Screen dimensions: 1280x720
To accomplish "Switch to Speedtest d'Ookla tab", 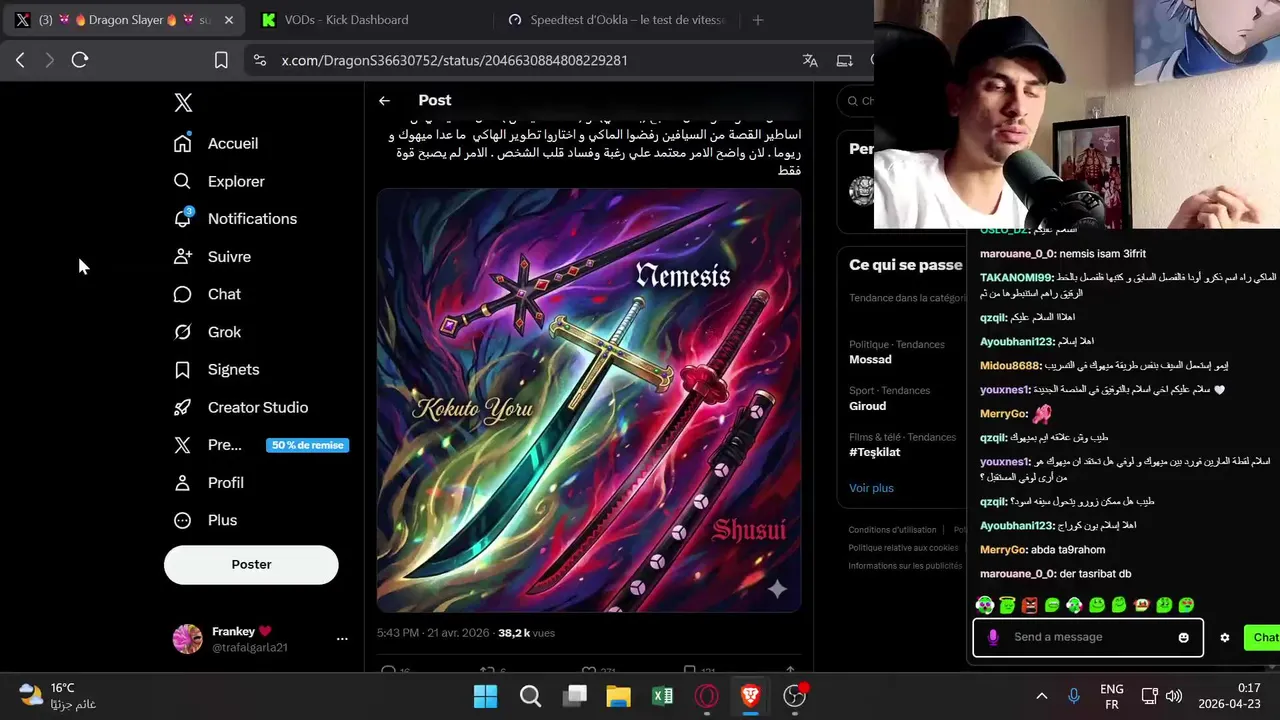I will click(x=618, y=20).
